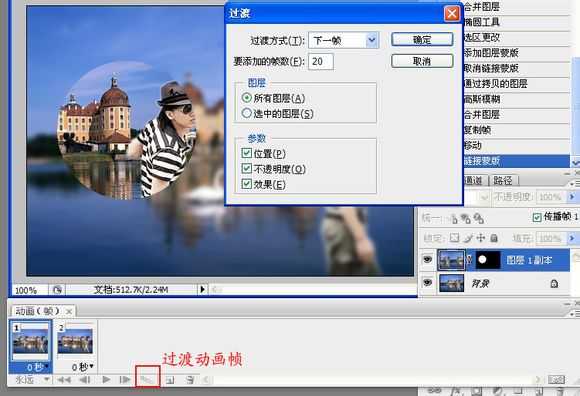Click the 要添加的帧数 input field
580x396 pixels.
pos(321,61)
